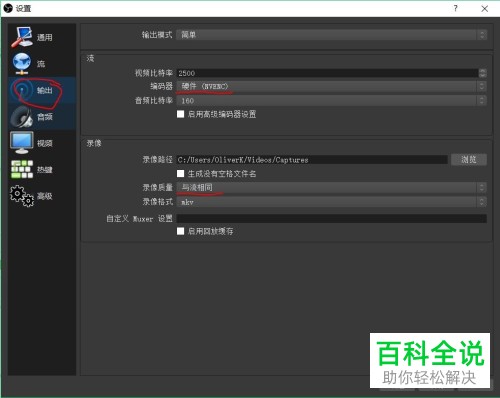Image resolution: width=500 pixels, height=398 pixels.
Task: Open the 输出模式 dropdown set to 简单
Action: pyautogui.click(x=332, y=35)
